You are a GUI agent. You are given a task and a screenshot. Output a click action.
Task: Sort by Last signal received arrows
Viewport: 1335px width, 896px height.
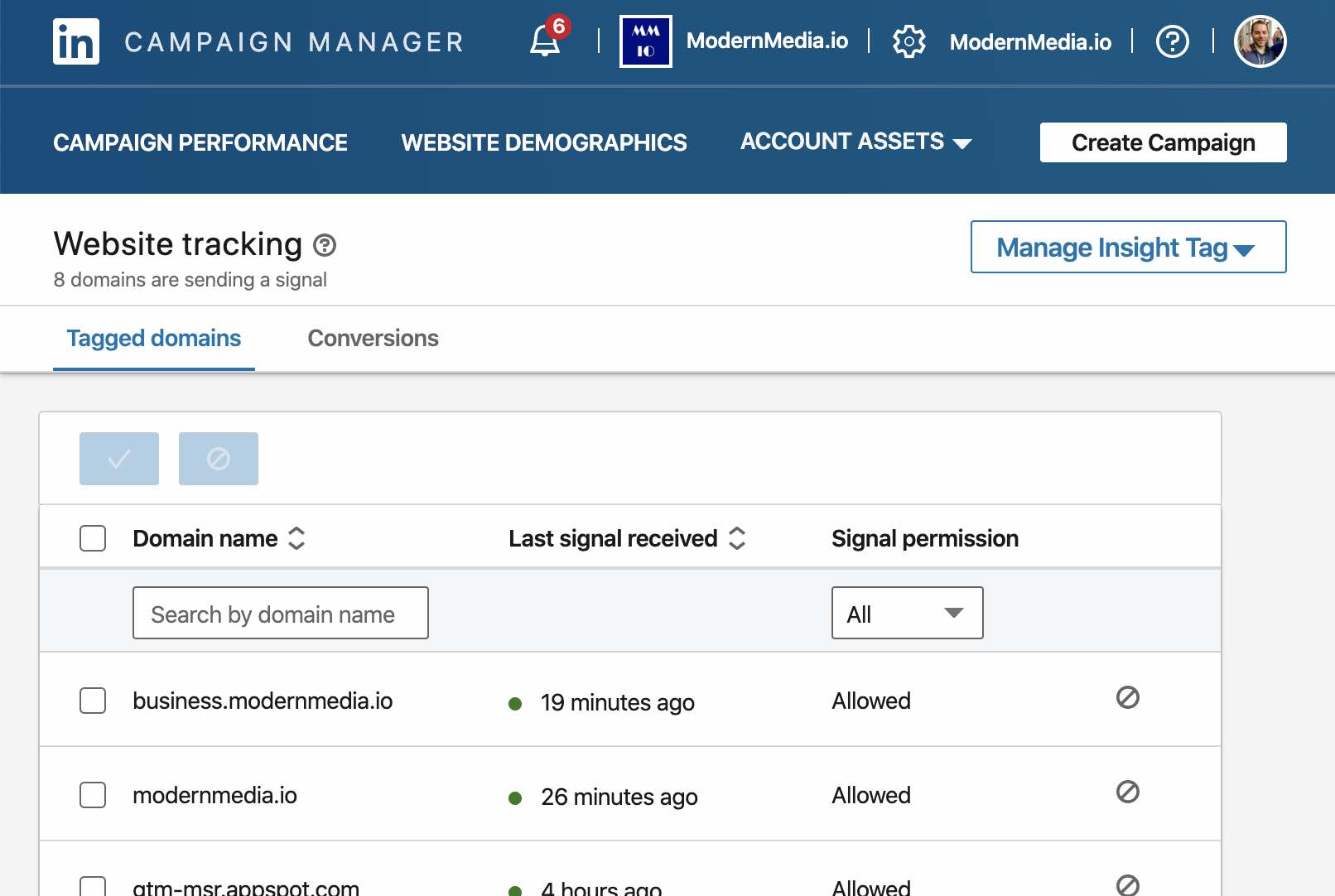pos(737,538)
